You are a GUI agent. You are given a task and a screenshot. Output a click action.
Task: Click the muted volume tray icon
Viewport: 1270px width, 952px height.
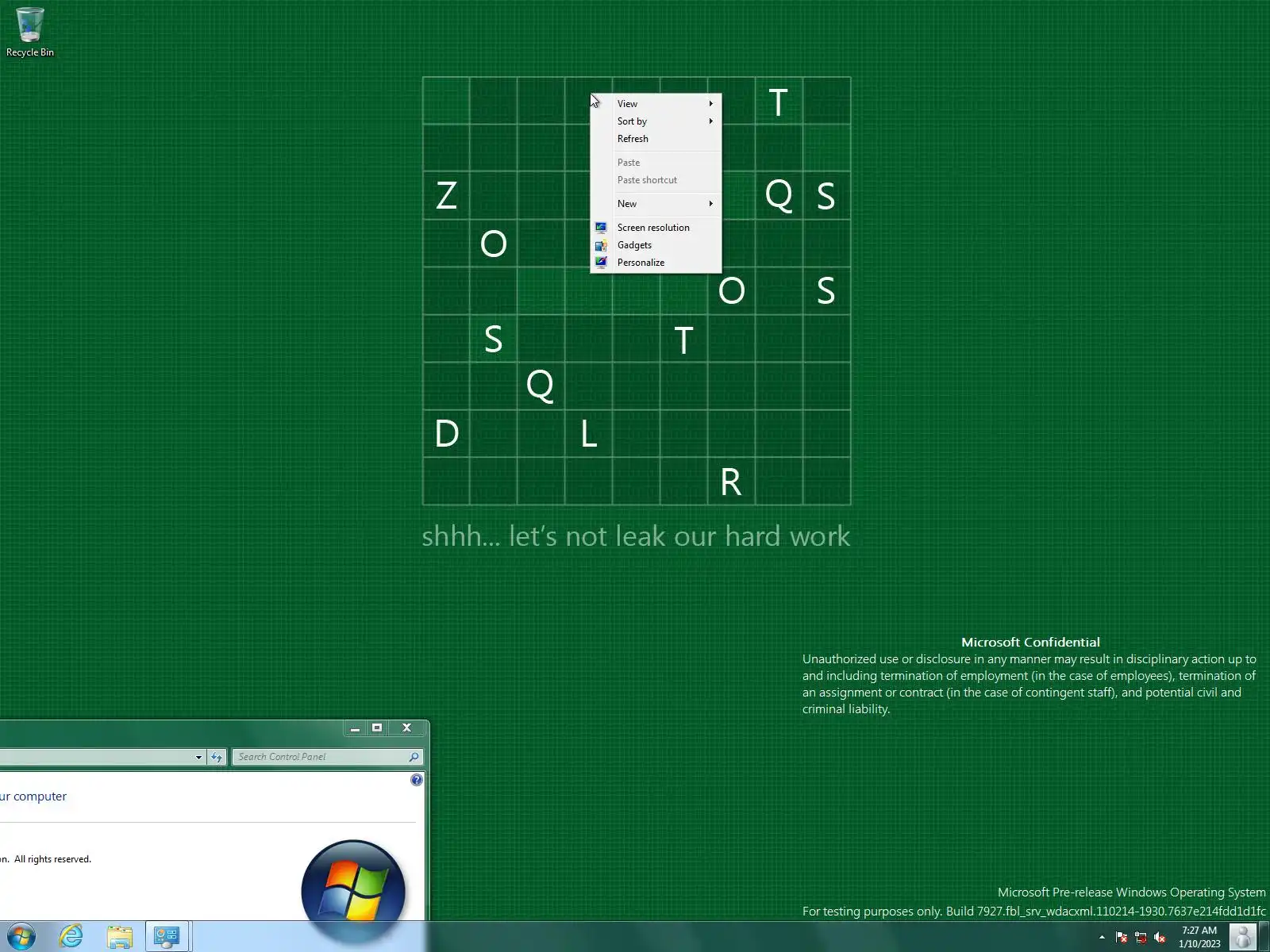[1160, 938]
